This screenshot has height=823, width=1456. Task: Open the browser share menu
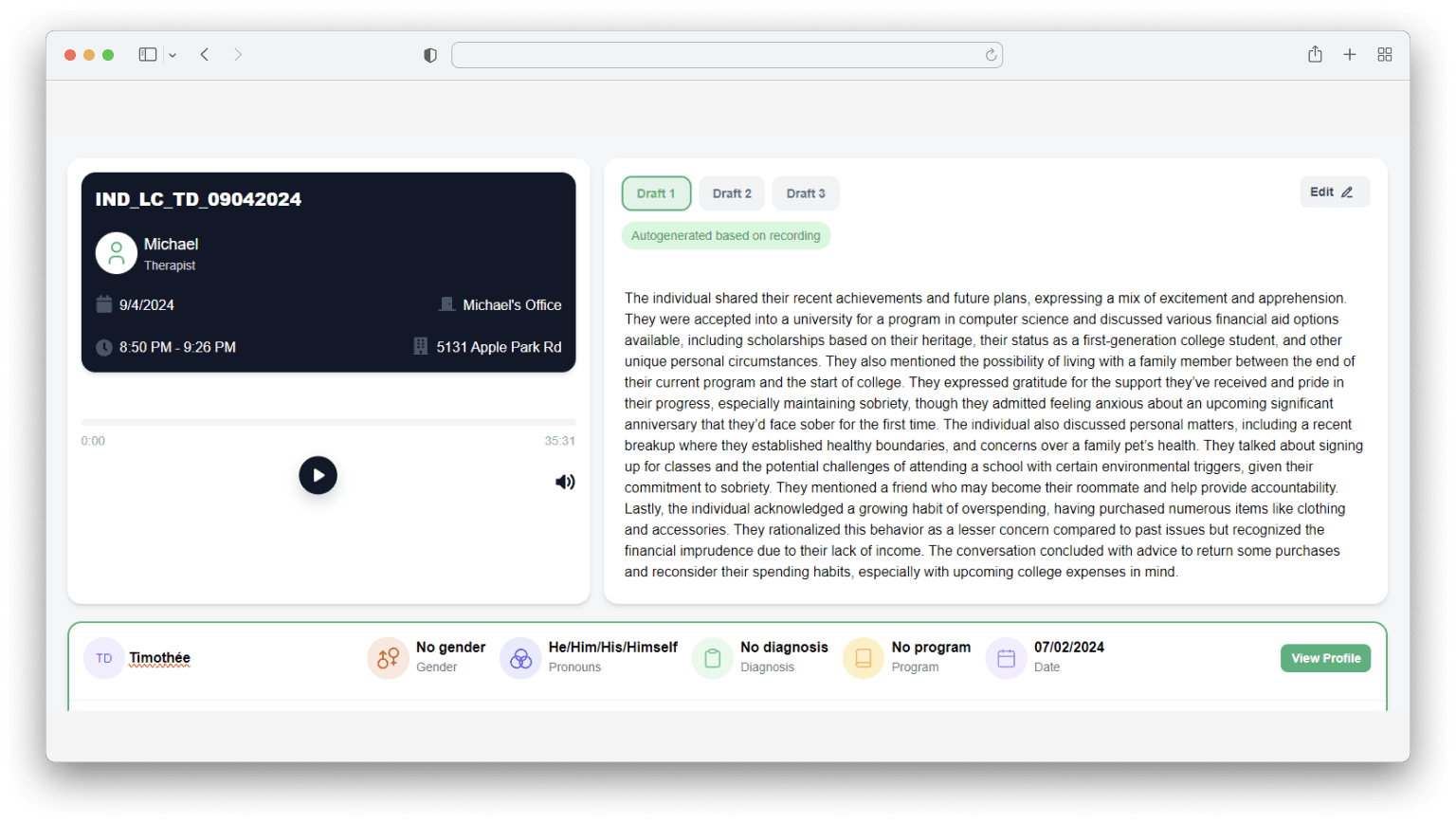tap(1315, 55)
